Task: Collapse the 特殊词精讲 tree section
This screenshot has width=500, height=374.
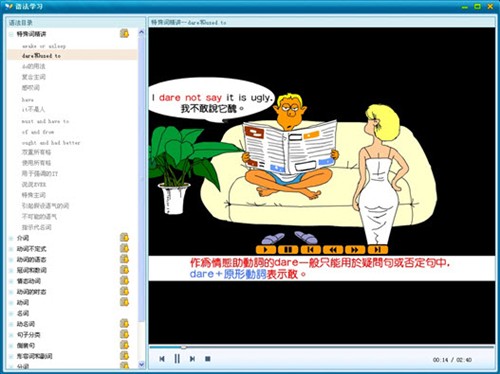Action: tap(11, 34)
